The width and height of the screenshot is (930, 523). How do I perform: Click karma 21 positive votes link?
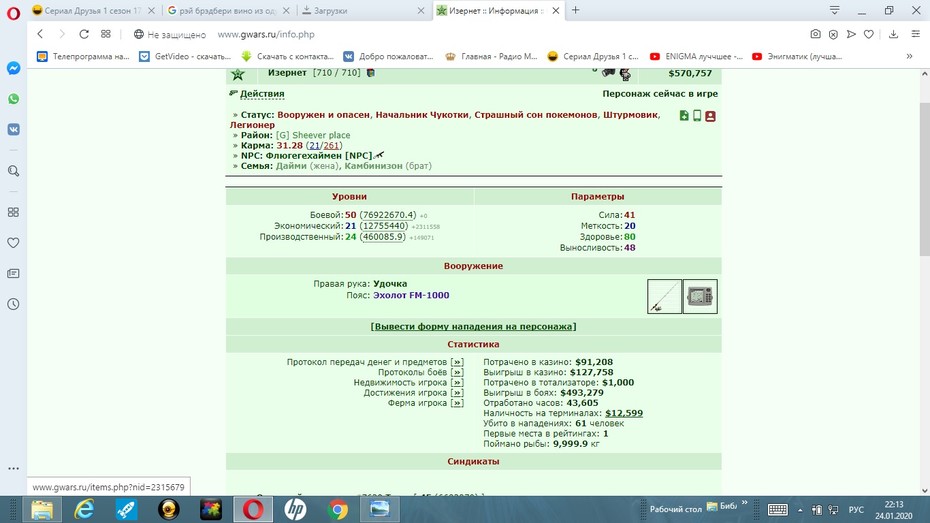pos(314,145)
